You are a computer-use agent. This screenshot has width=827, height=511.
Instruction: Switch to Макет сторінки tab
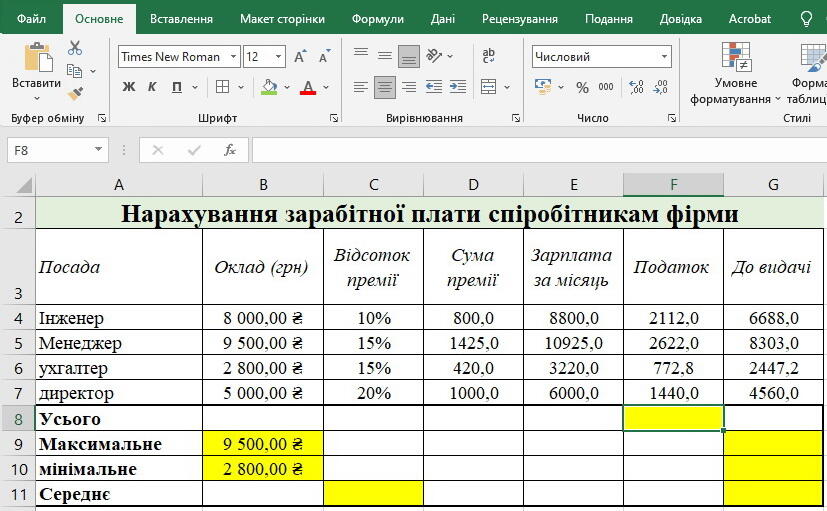282,19
